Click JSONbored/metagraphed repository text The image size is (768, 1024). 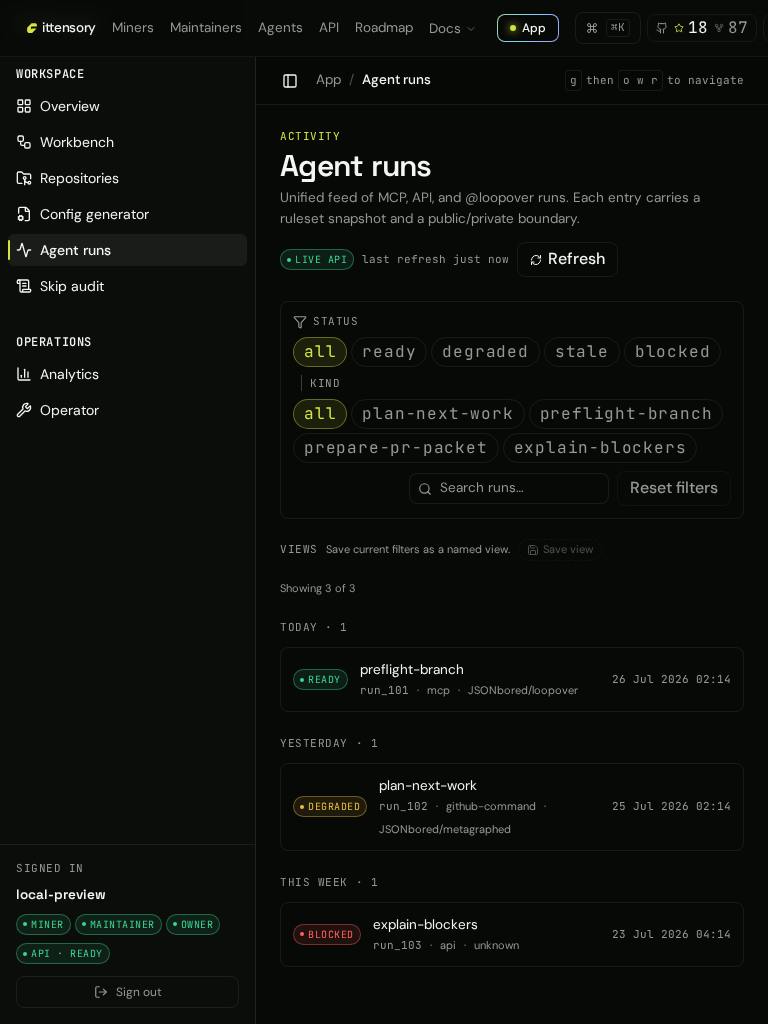pyautogui.click(x=445, y=829)
